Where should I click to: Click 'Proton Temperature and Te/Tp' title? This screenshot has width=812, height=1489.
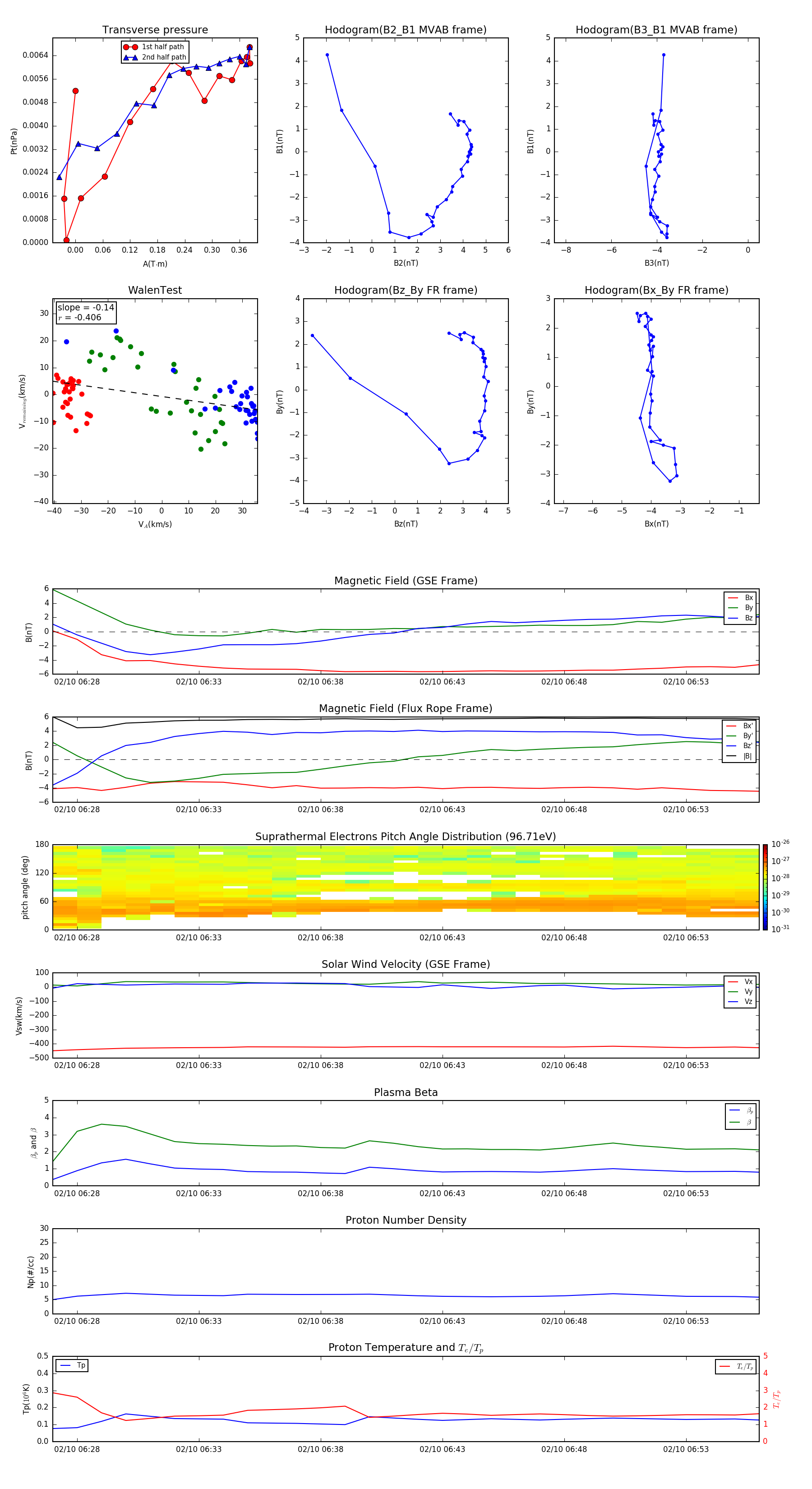[x=406, y=1347]
